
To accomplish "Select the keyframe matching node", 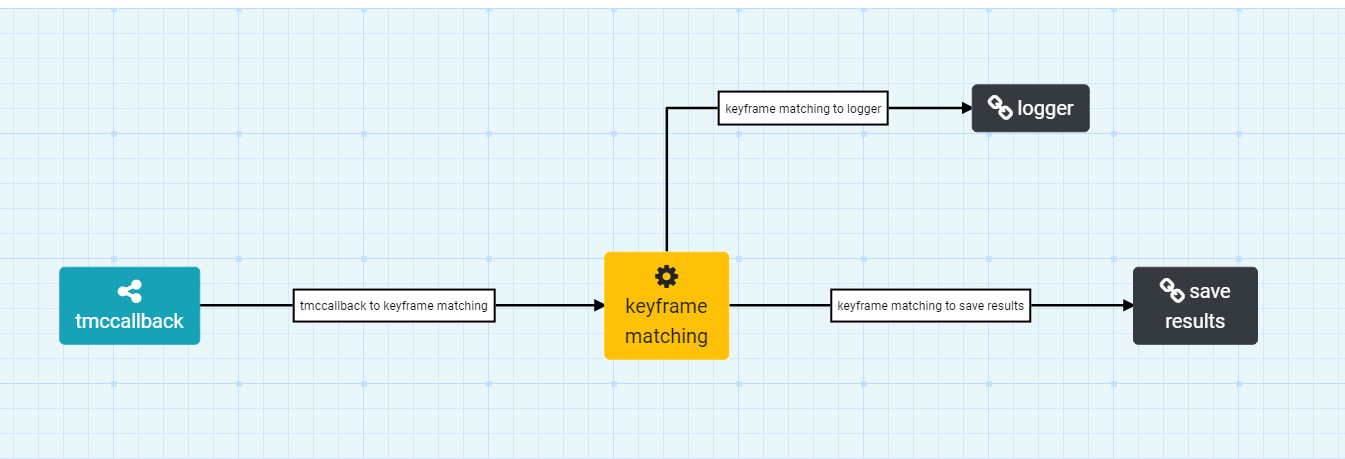I will (666, 306).
